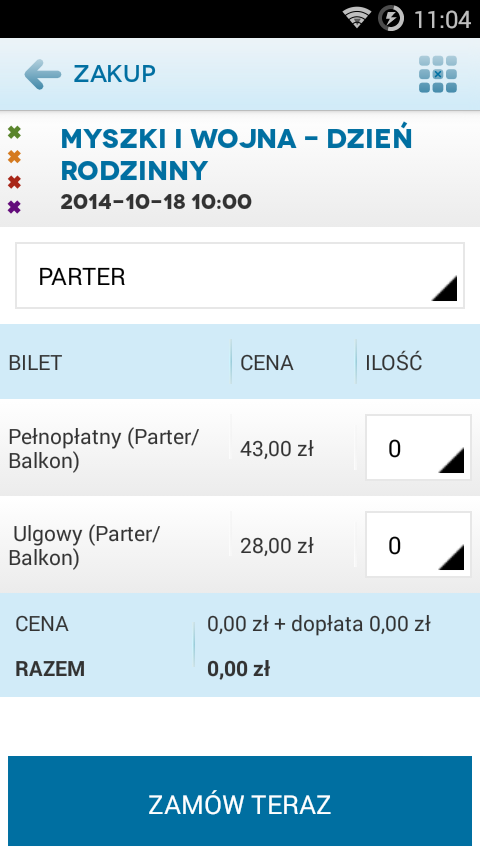Open the seat map grid icon
The image size is (480, 854).
(x=438, y=74)
